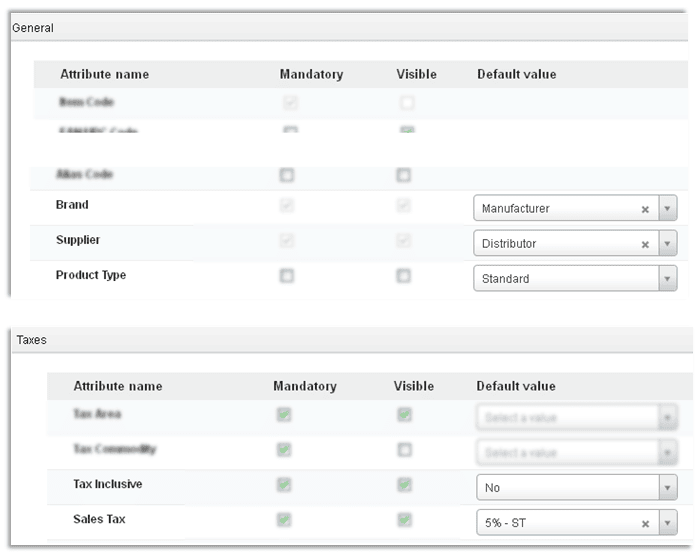Click the Tax Area default value field
This screenshot has height=558, width=700.
(566, 418)
